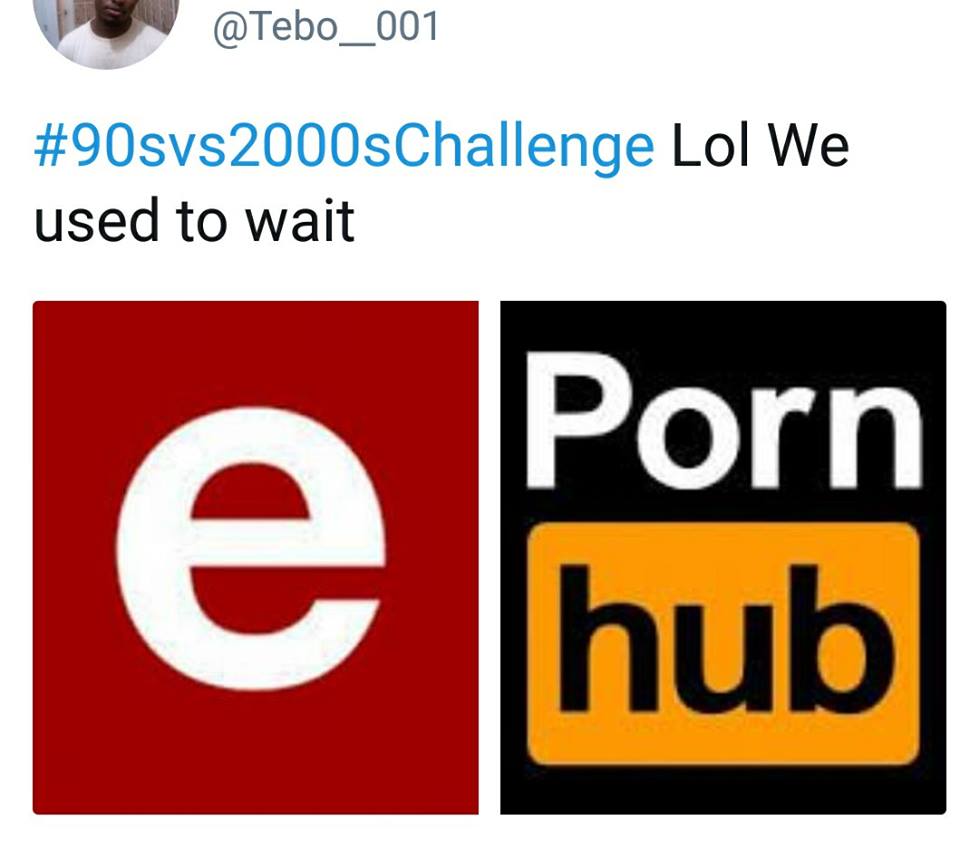Click the black 'hub' lettering
The image size is (960, 849).
tap(722, 640)
